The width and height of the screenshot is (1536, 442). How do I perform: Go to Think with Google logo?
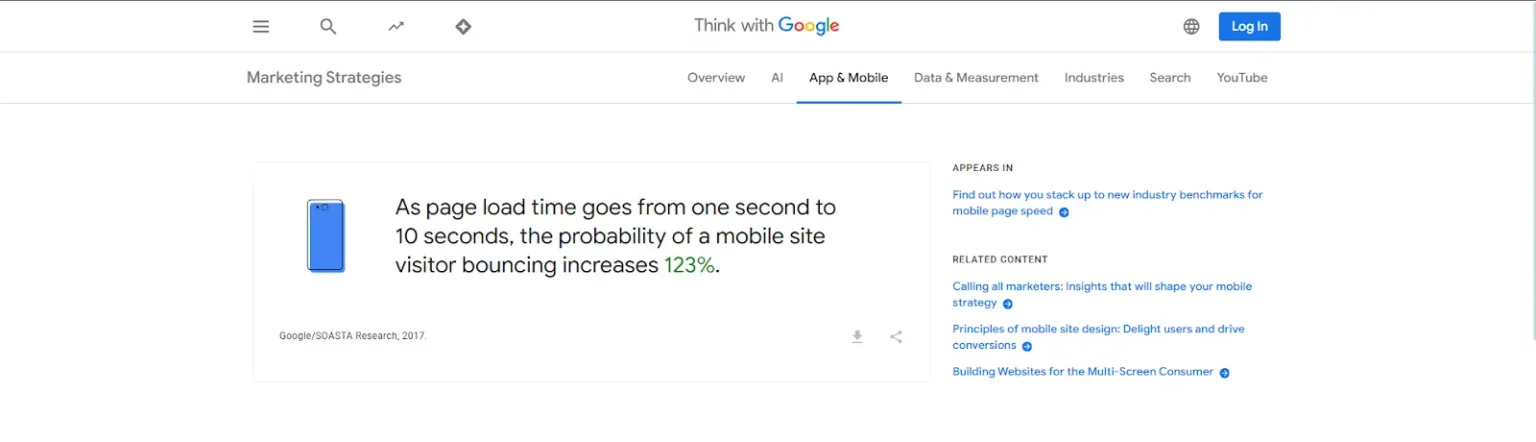coord(767,26)
